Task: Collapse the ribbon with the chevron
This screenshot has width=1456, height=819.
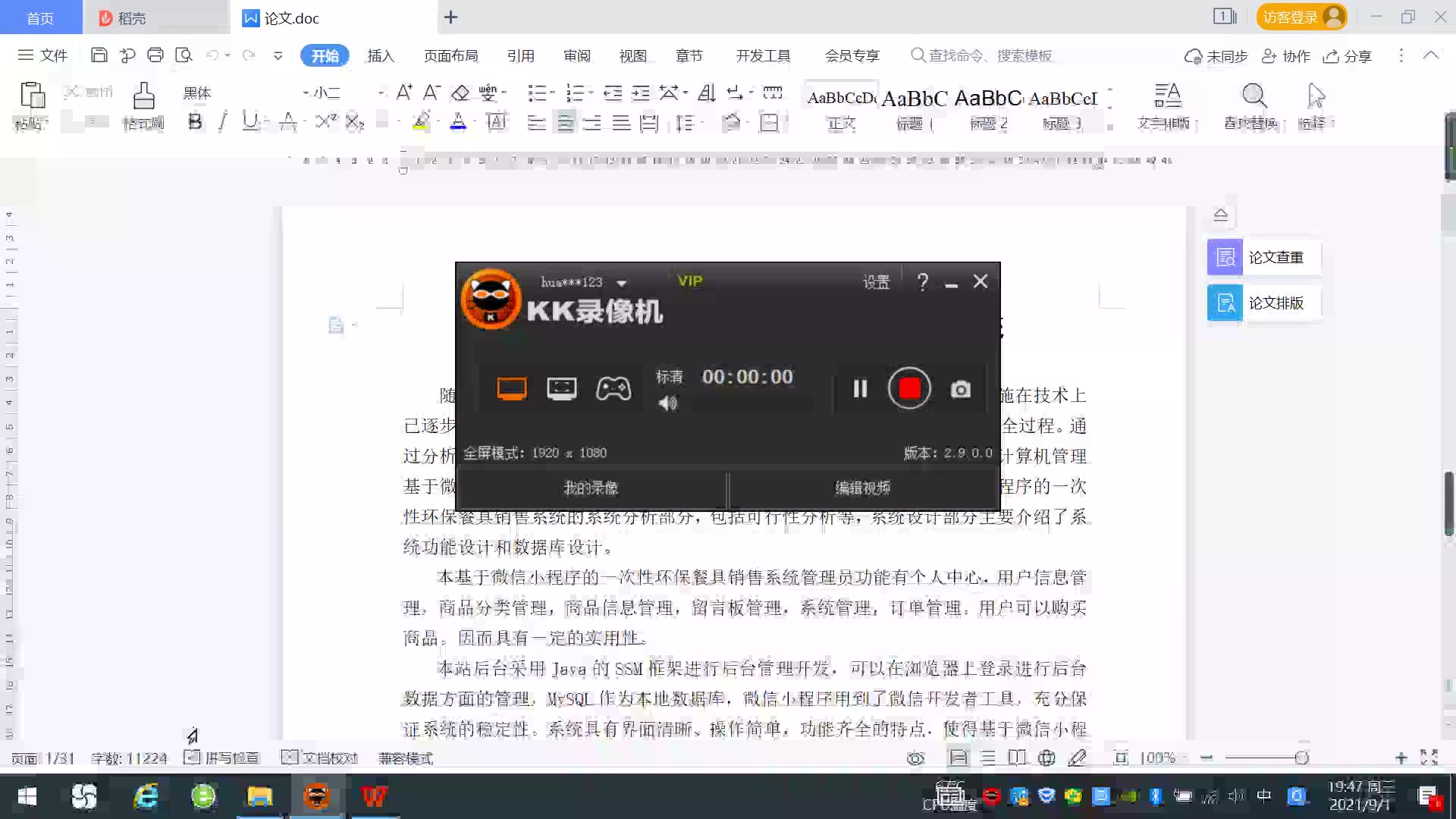Action: [1430, 55]
